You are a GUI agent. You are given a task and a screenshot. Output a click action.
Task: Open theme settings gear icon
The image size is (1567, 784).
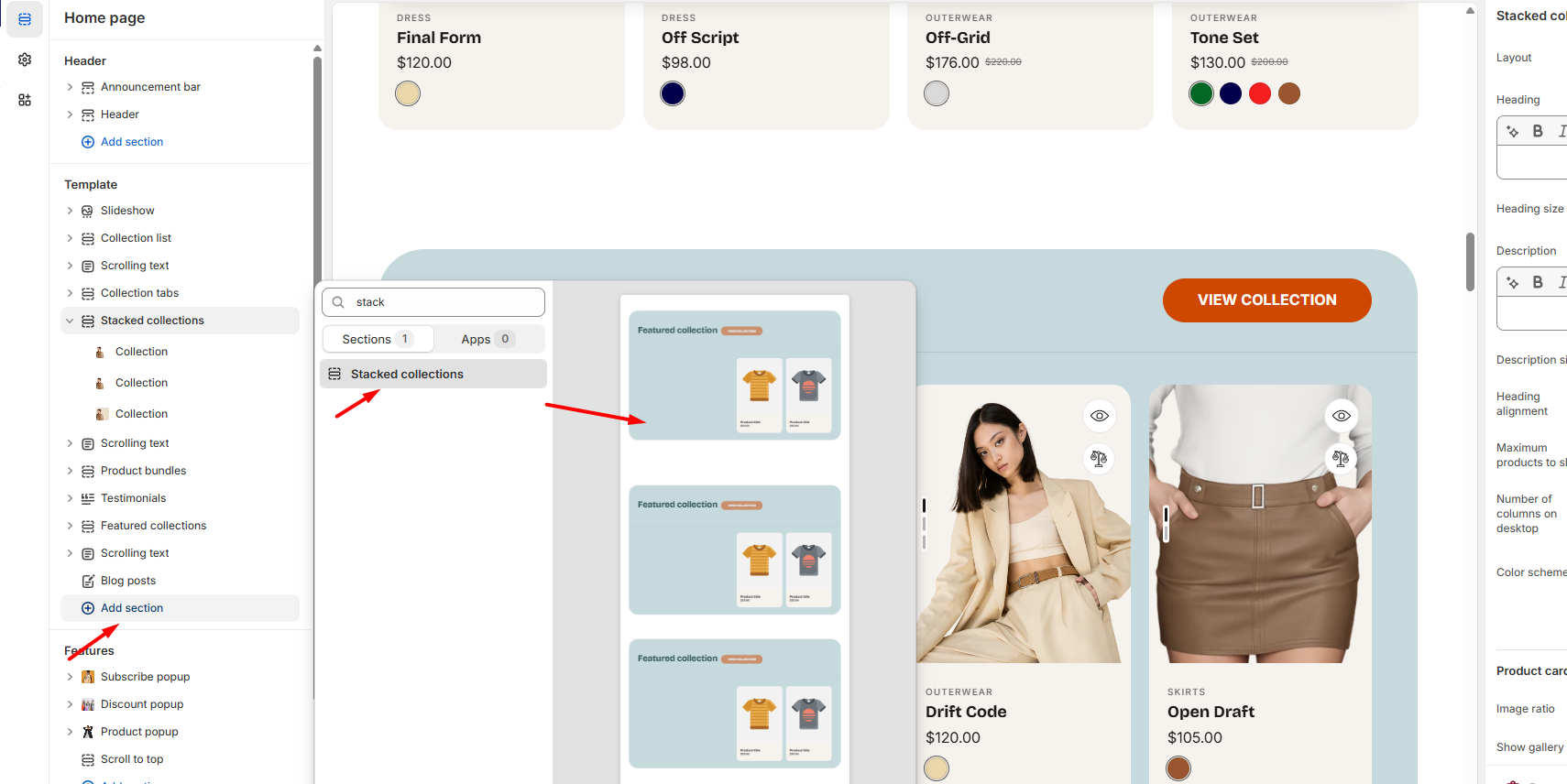pos(25,60)
